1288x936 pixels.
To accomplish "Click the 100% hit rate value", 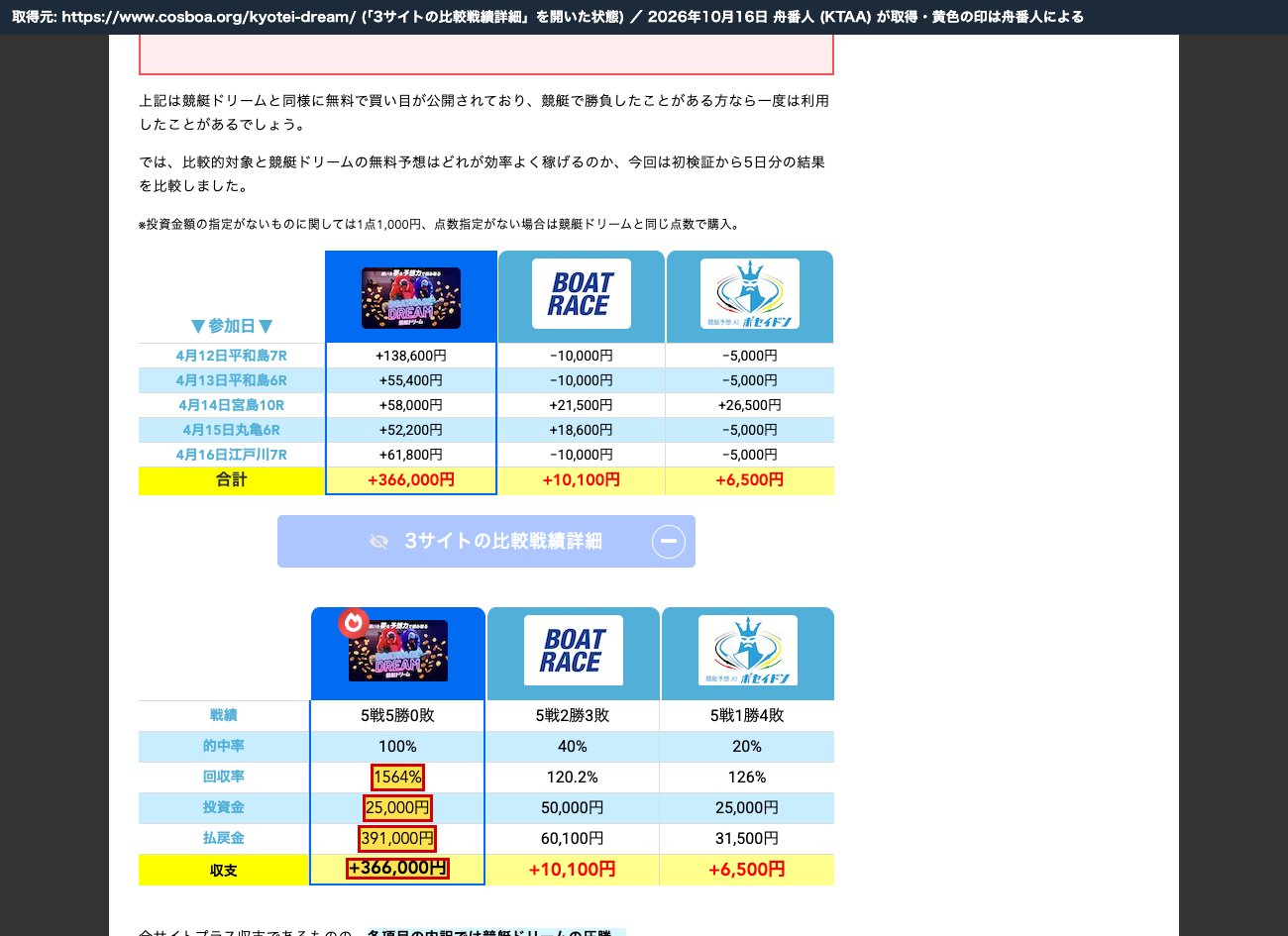I will tap(397, 746).
